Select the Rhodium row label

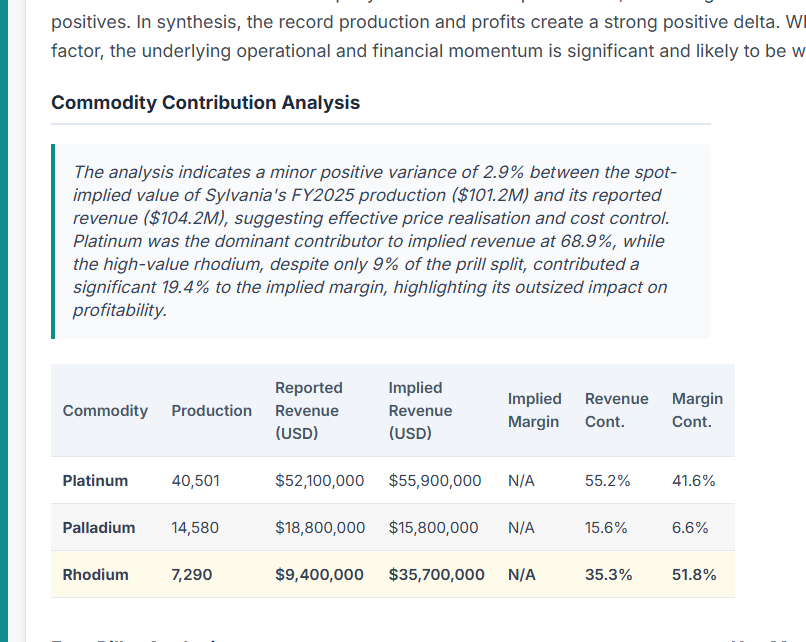click(96, 575)
